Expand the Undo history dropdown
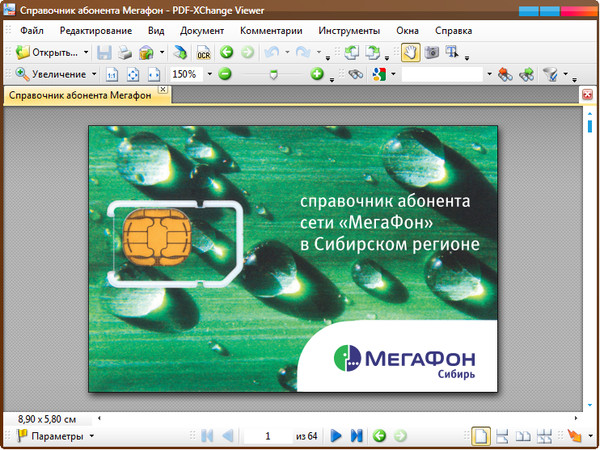Viewport: 600px width, 450px height. pos(287,52)
